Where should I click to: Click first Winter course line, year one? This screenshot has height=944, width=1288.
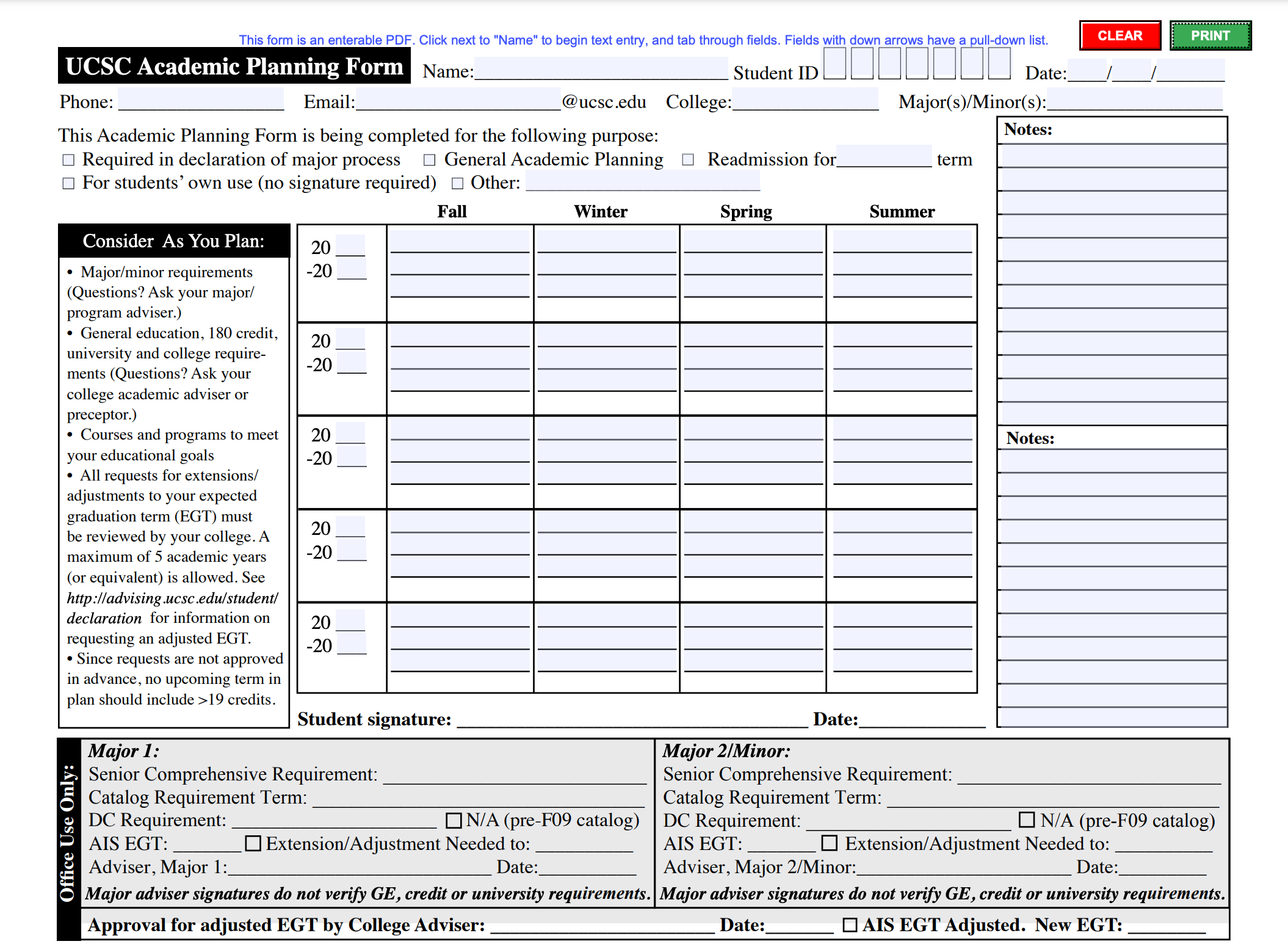(607, 242)
